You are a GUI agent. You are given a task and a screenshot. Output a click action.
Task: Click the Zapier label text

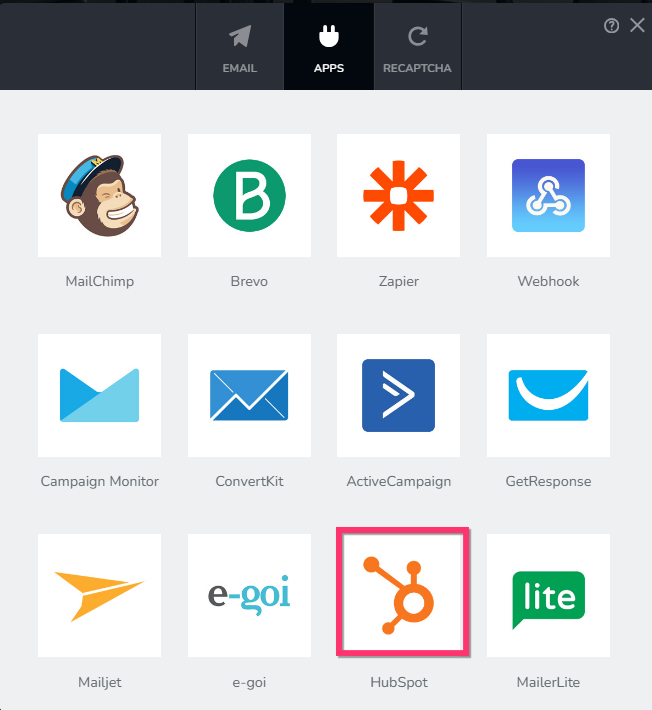[x=398, y=281]
